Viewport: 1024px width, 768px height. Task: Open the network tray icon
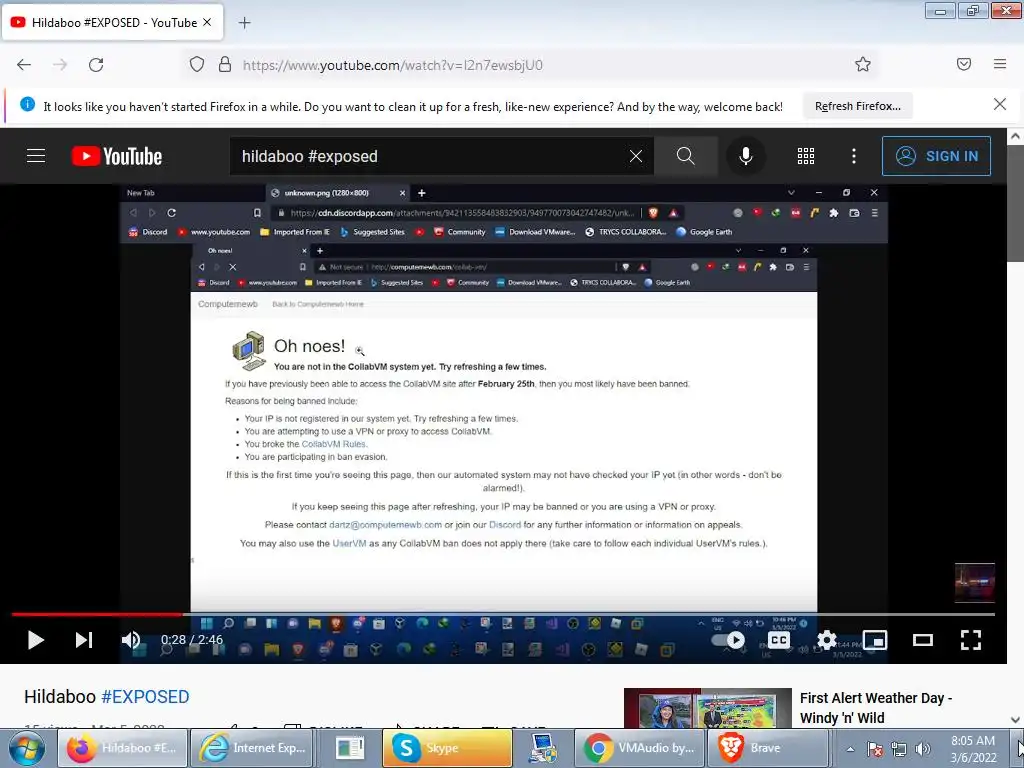coord(899,749)
